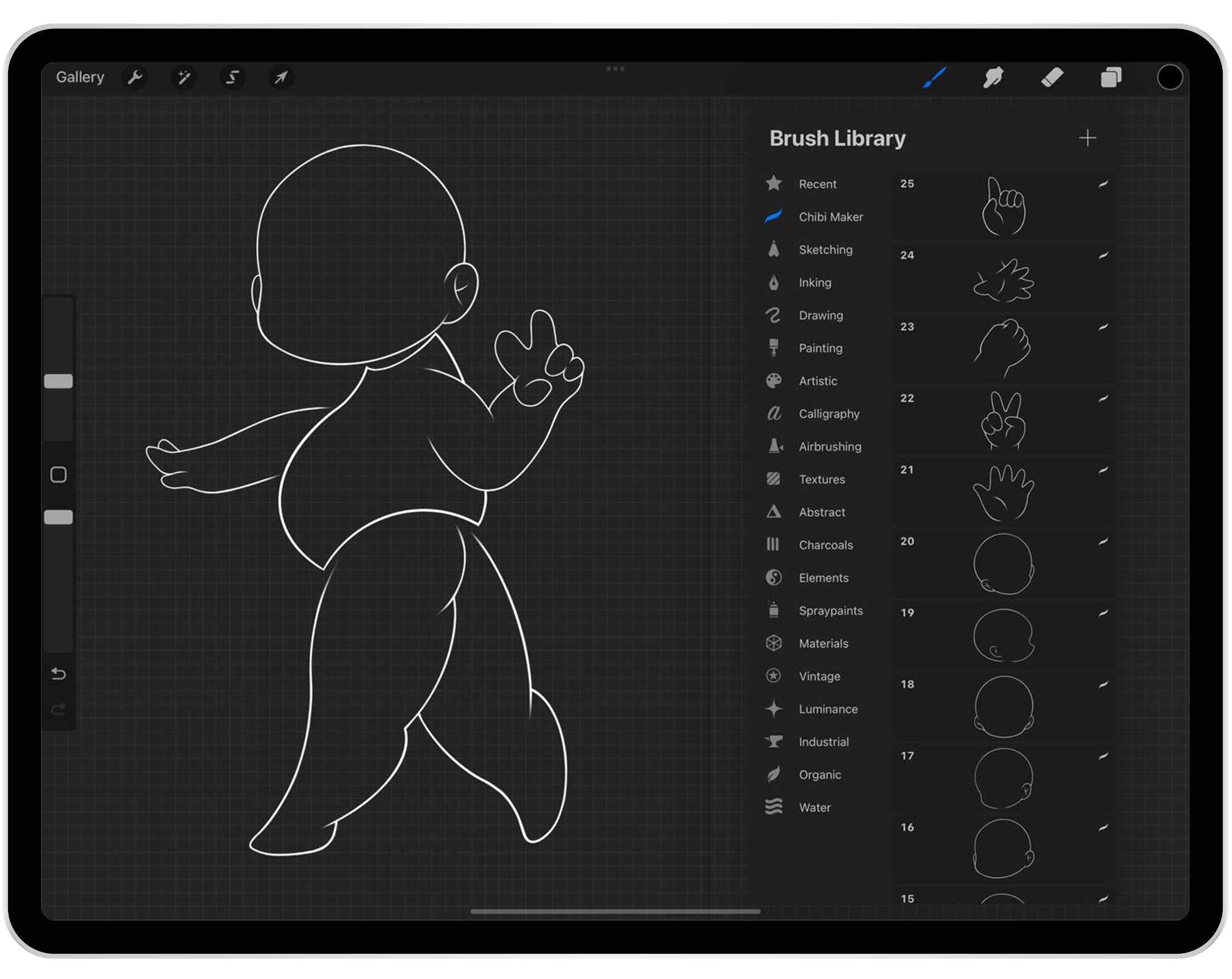Open the Layers panel
Image resolution: width=1232 pixels, height=979 pixels.
pyautogui.click(x=1111, y=78)
